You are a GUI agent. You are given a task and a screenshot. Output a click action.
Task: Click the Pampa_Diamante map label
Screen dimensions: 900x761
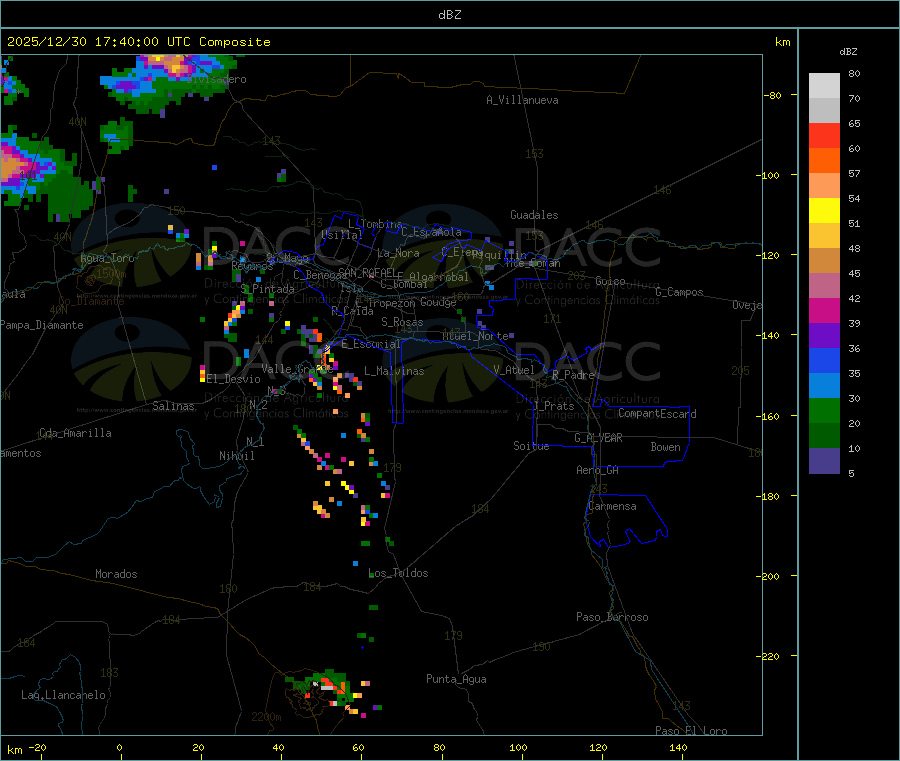(42, 325)
